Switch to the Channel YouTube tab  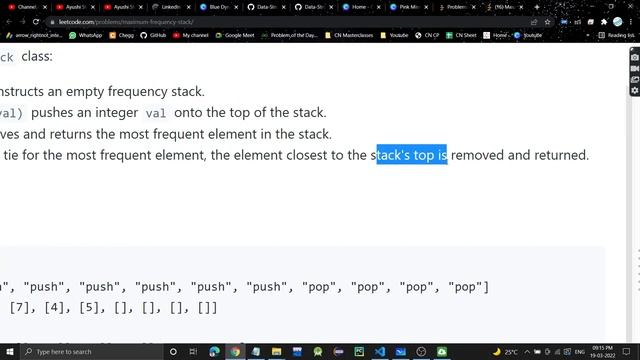point(27,7)
